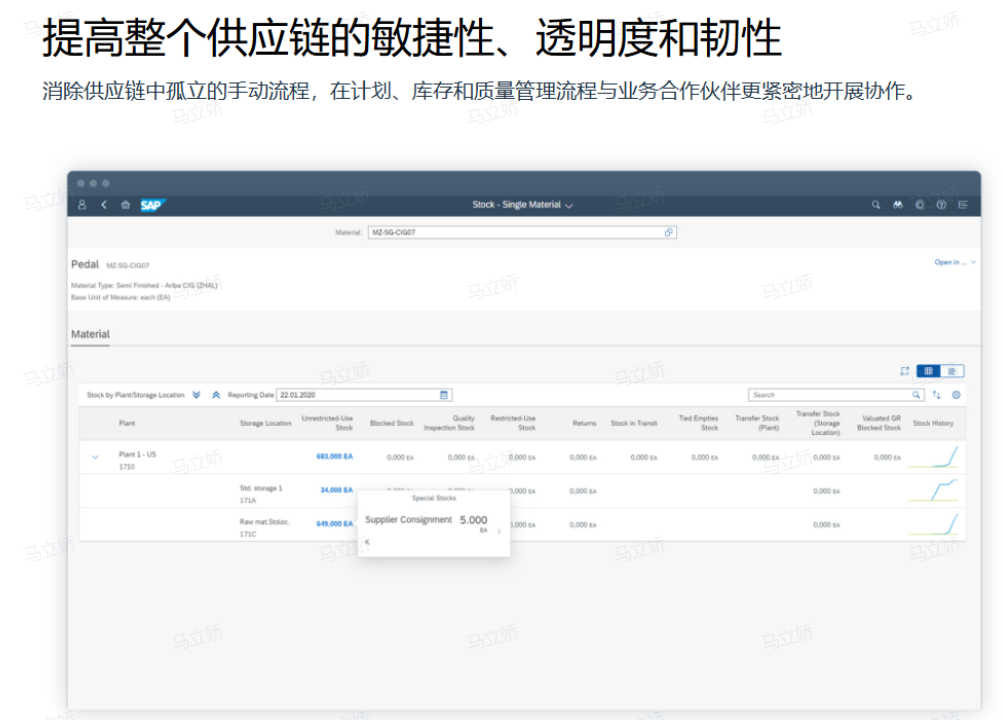Go back using the header back arrow
Image resolution: width=1003 pixels, height=720 pixels.
(x=104, y=205)
